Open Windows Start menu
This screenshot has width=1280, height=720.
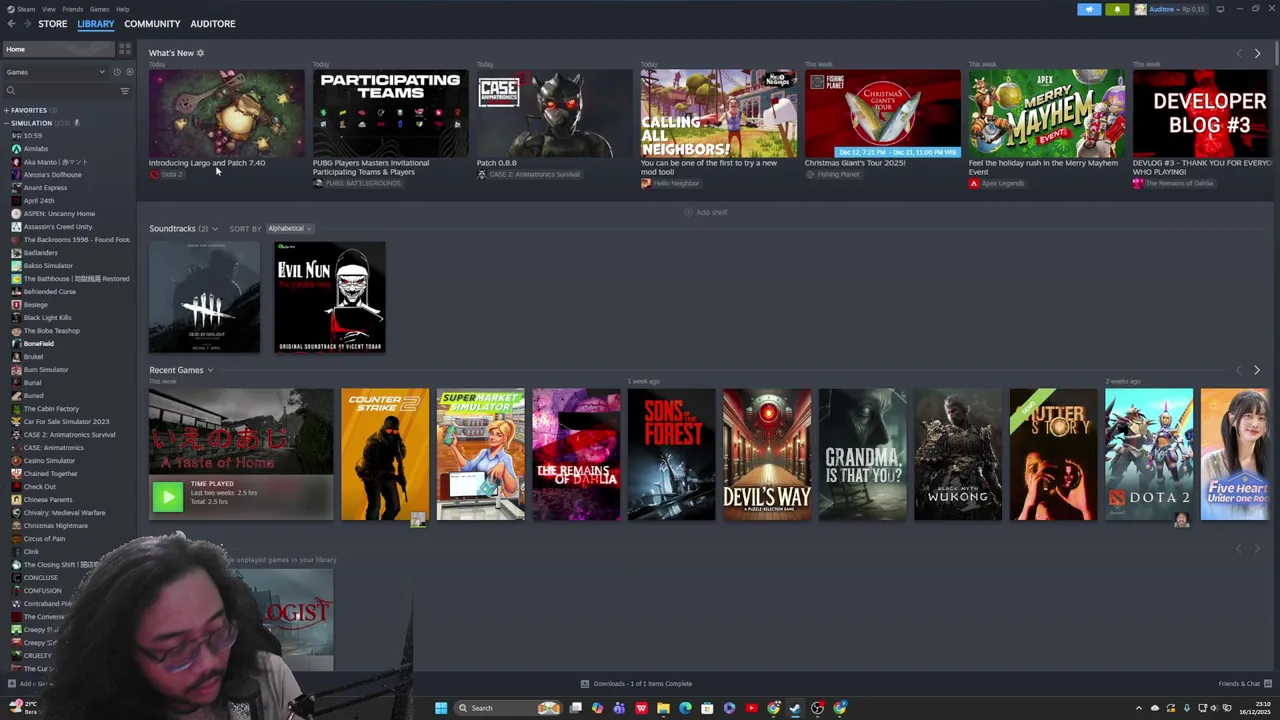pyautogui.click(x=441, y=708)
